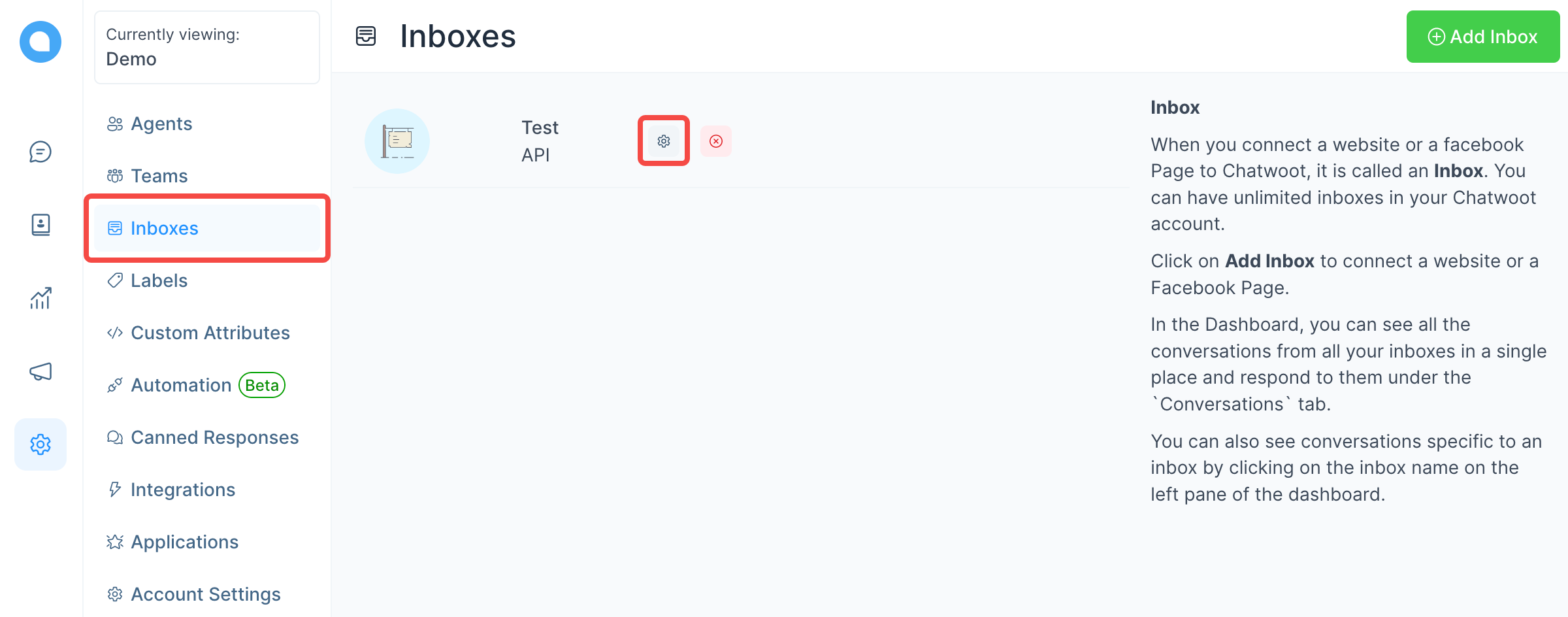This screenshot has height=617, width=1568.
Task: Open the Conversations panel from the left rail
Action: [41, 152]
